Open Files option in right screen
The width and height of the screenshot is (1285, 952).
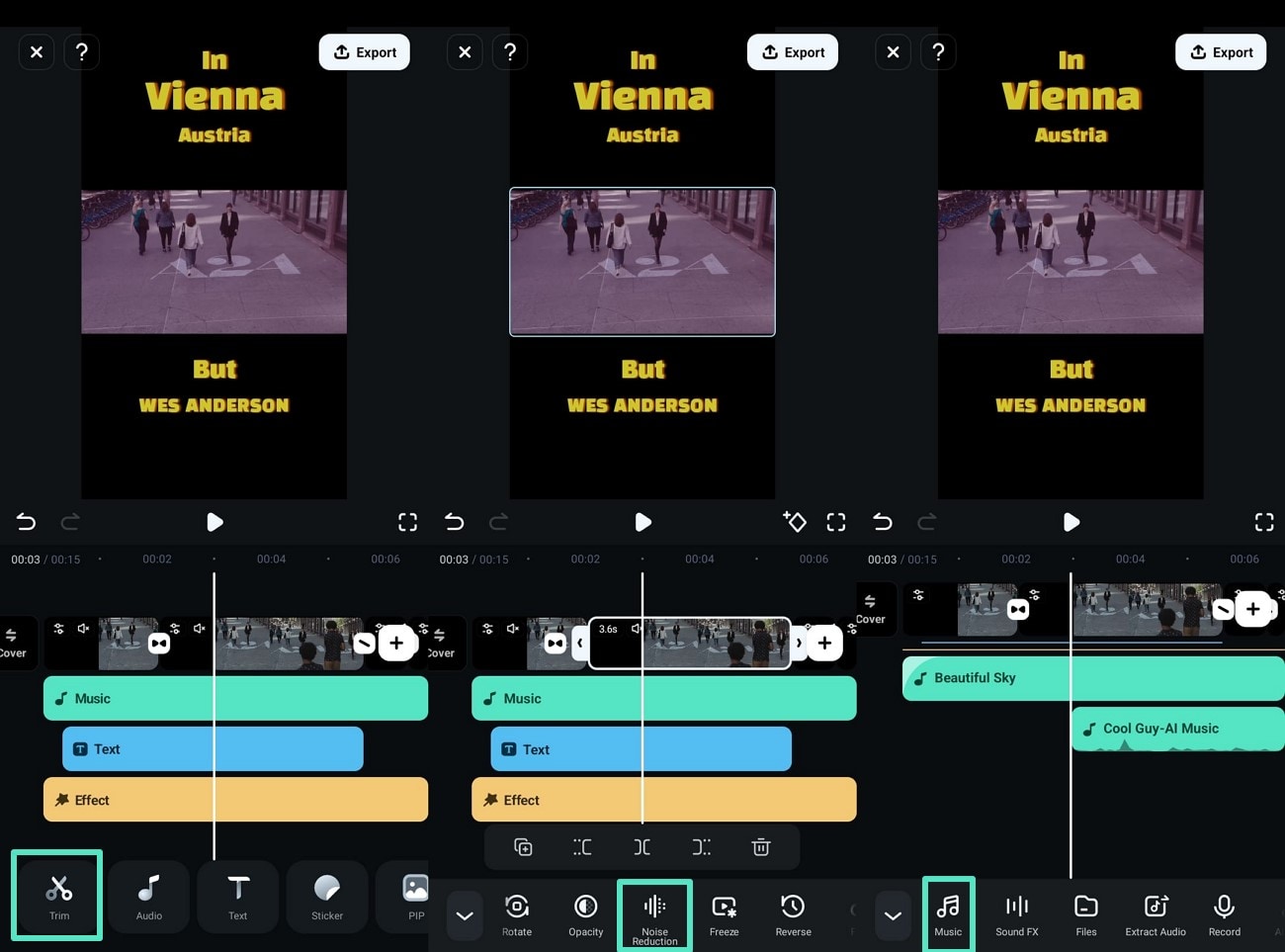[x=1086, y=914]
